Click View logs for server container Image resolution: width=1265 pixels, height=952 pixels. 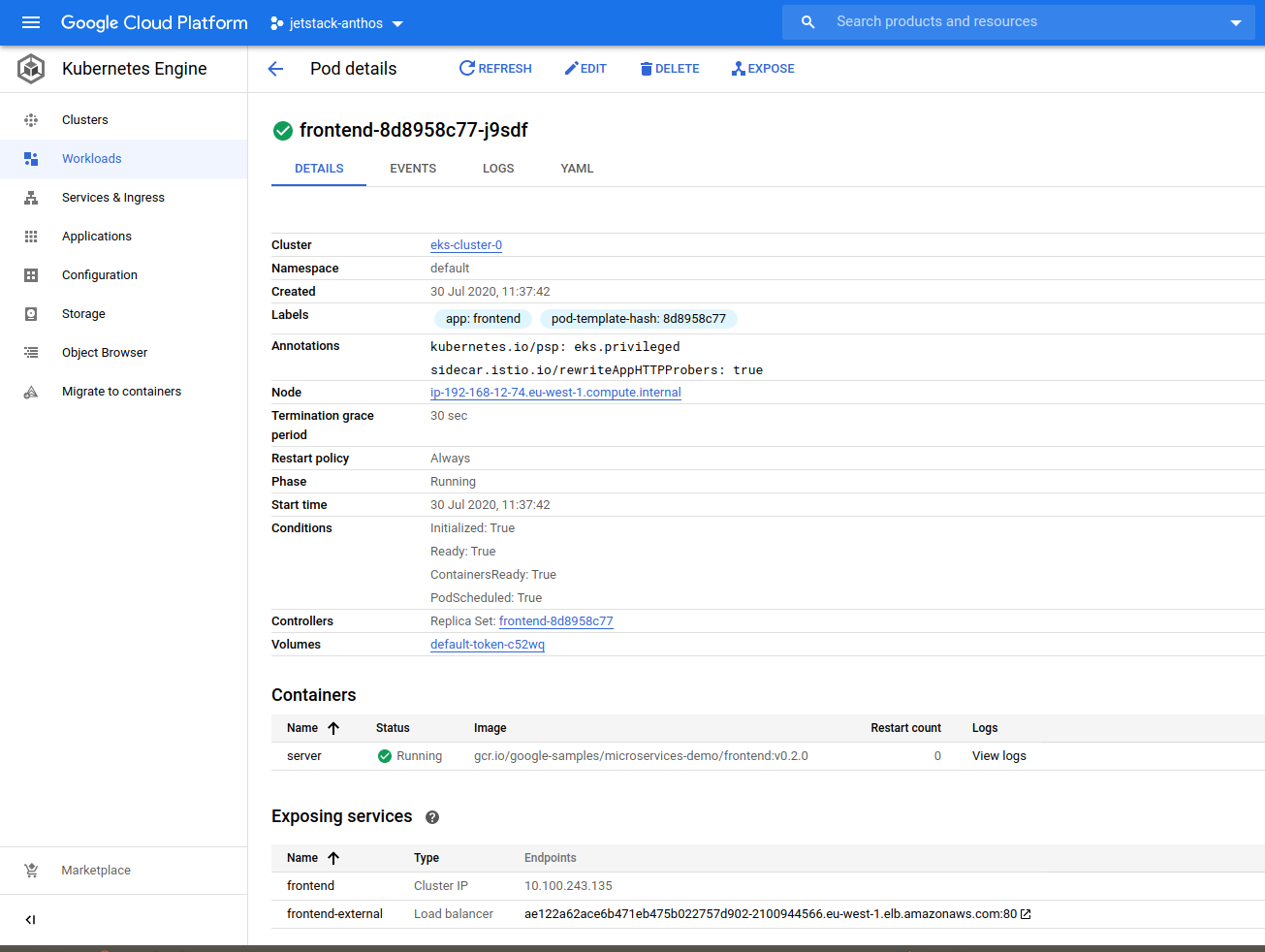click(x=998, y=756)
